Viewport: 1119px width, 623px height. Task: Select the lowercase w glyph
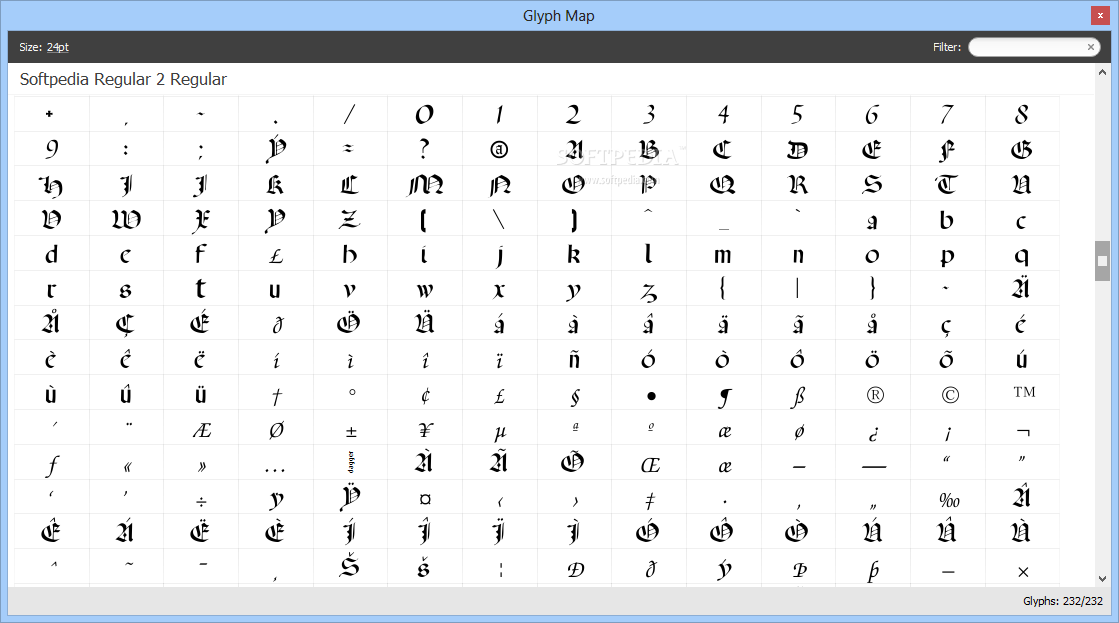(x=425, y=289)
